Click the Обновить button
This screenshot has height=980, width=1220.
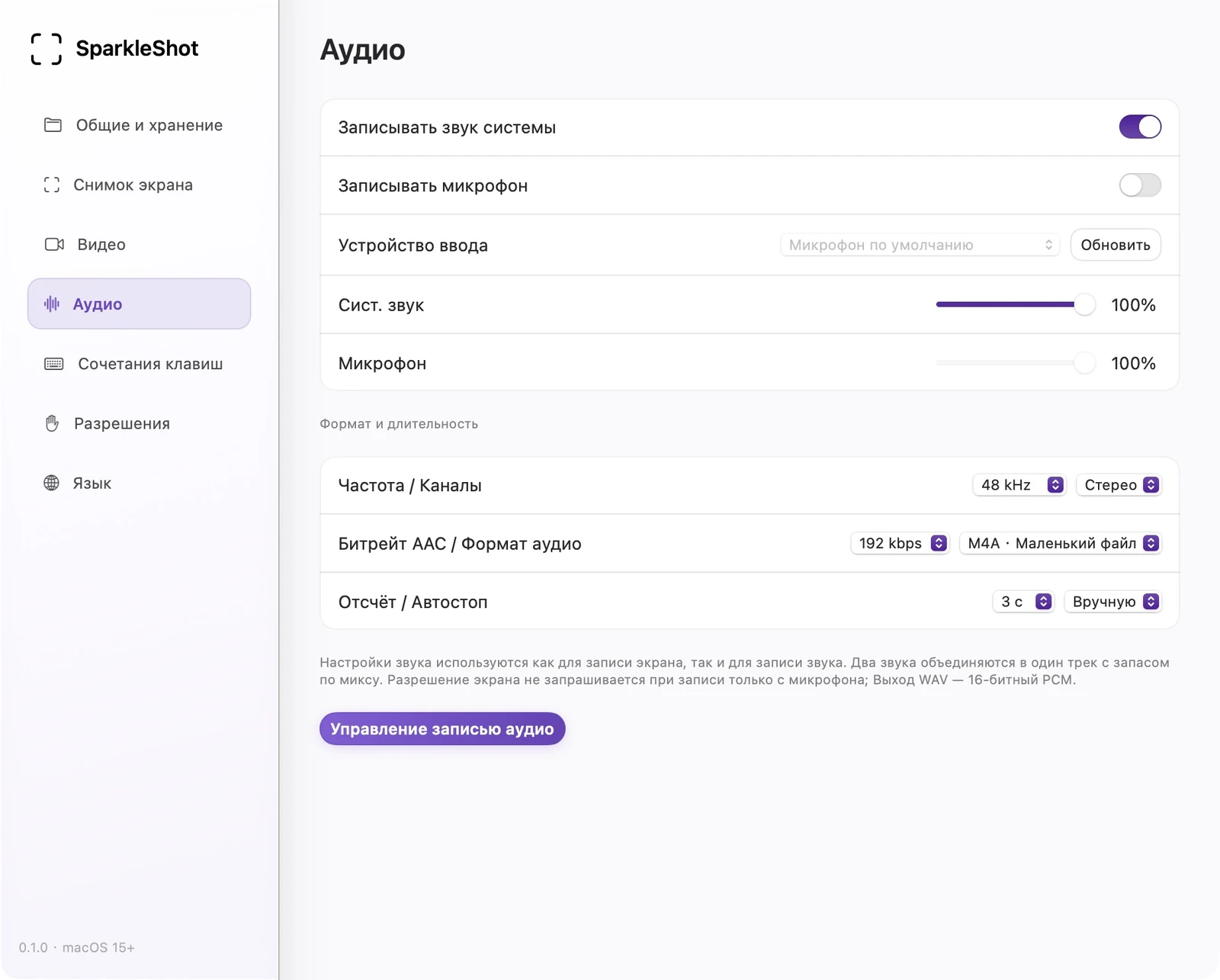click(x=1116, y=245)
